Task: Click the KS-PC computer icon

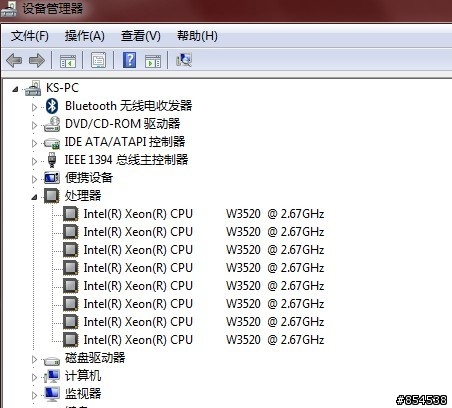Action: [x=33, y=88]
